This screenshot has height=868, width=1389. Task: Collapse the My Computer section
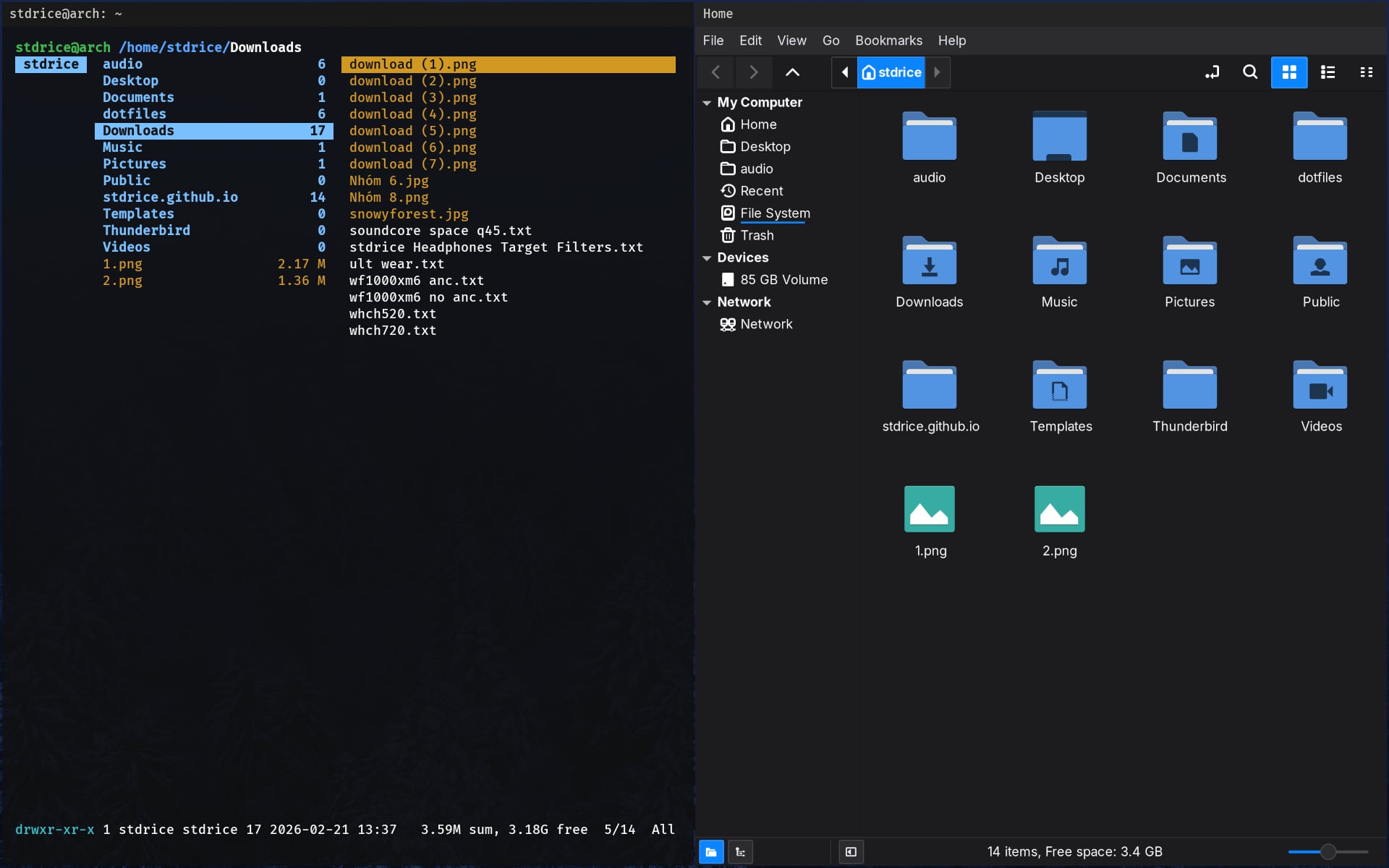tap(707, 102)
